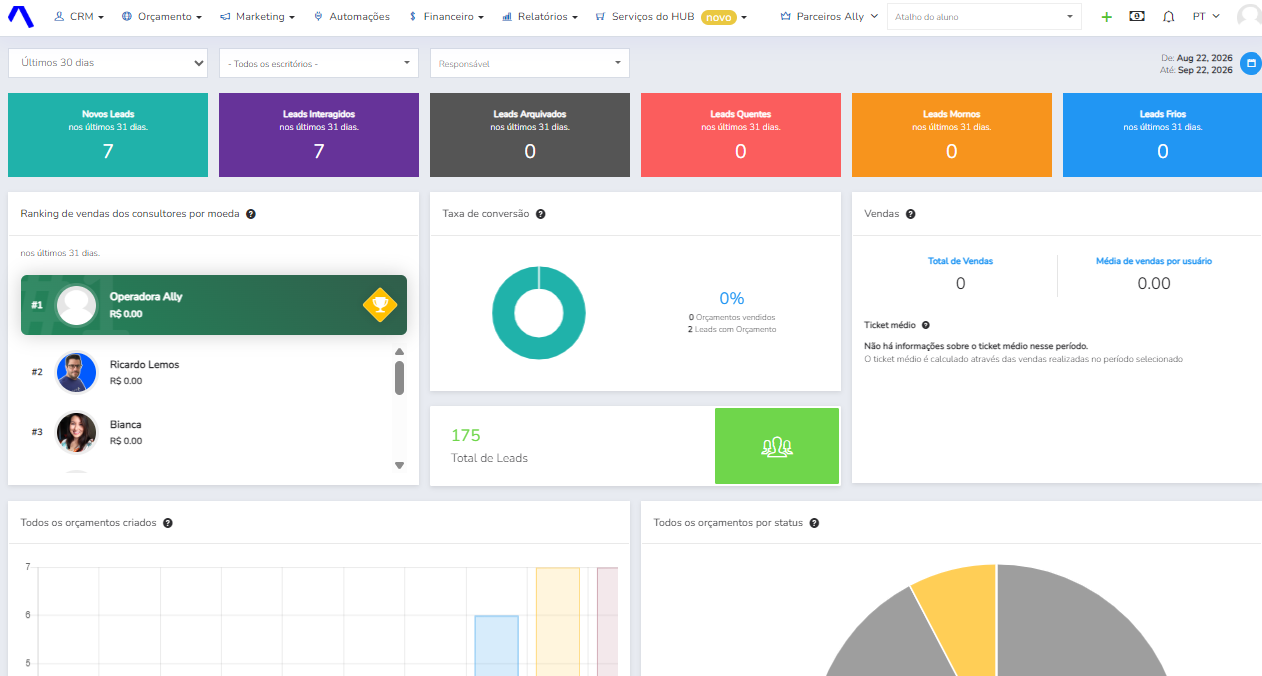Click the teal conversion donut chart

point(539,313)
